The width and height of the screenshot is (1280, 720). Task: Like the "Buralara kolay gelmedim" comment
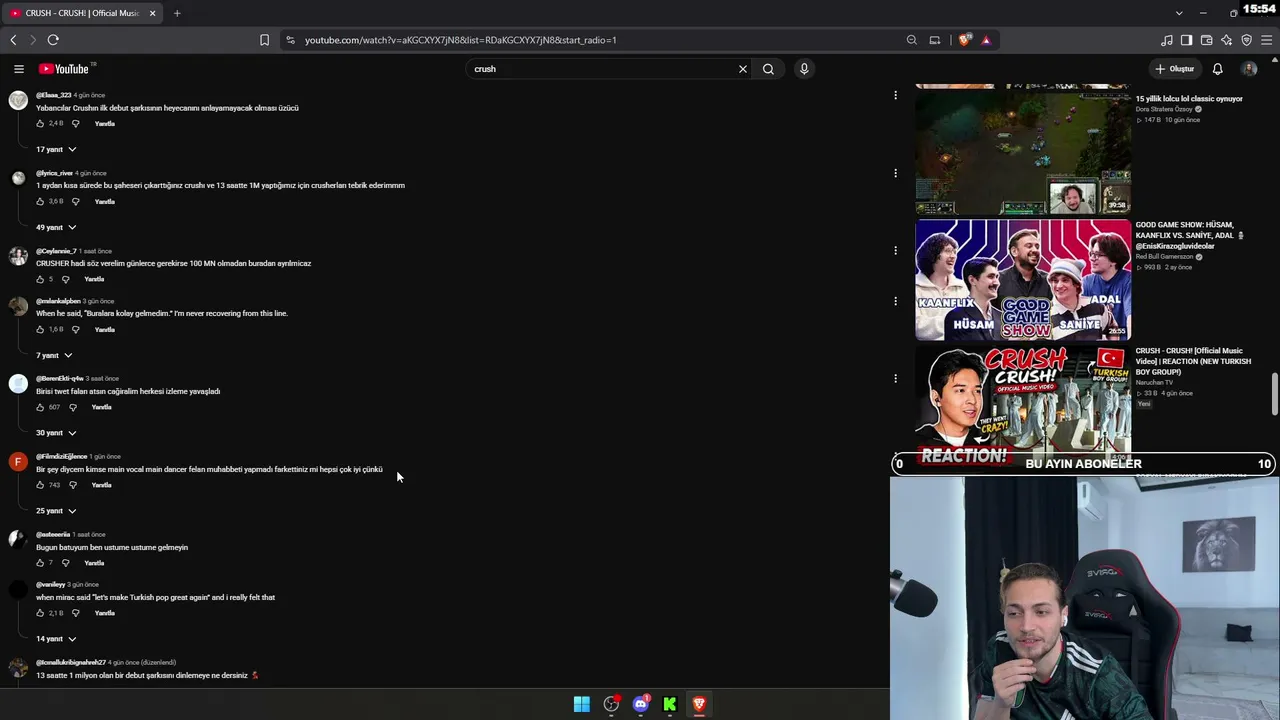coord(40,330)
